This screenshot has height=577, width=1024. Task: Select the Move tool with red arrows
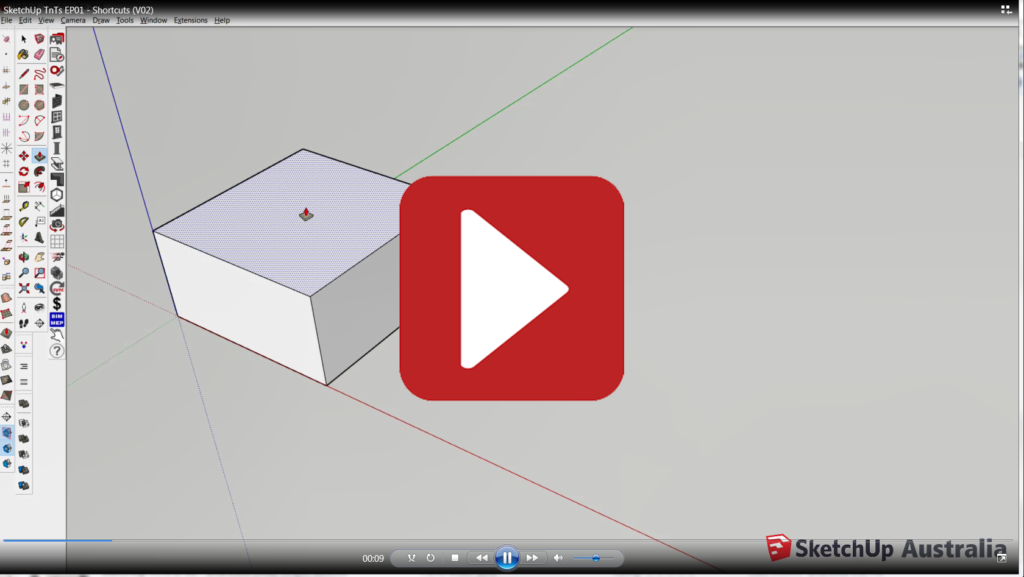[23, 156]
